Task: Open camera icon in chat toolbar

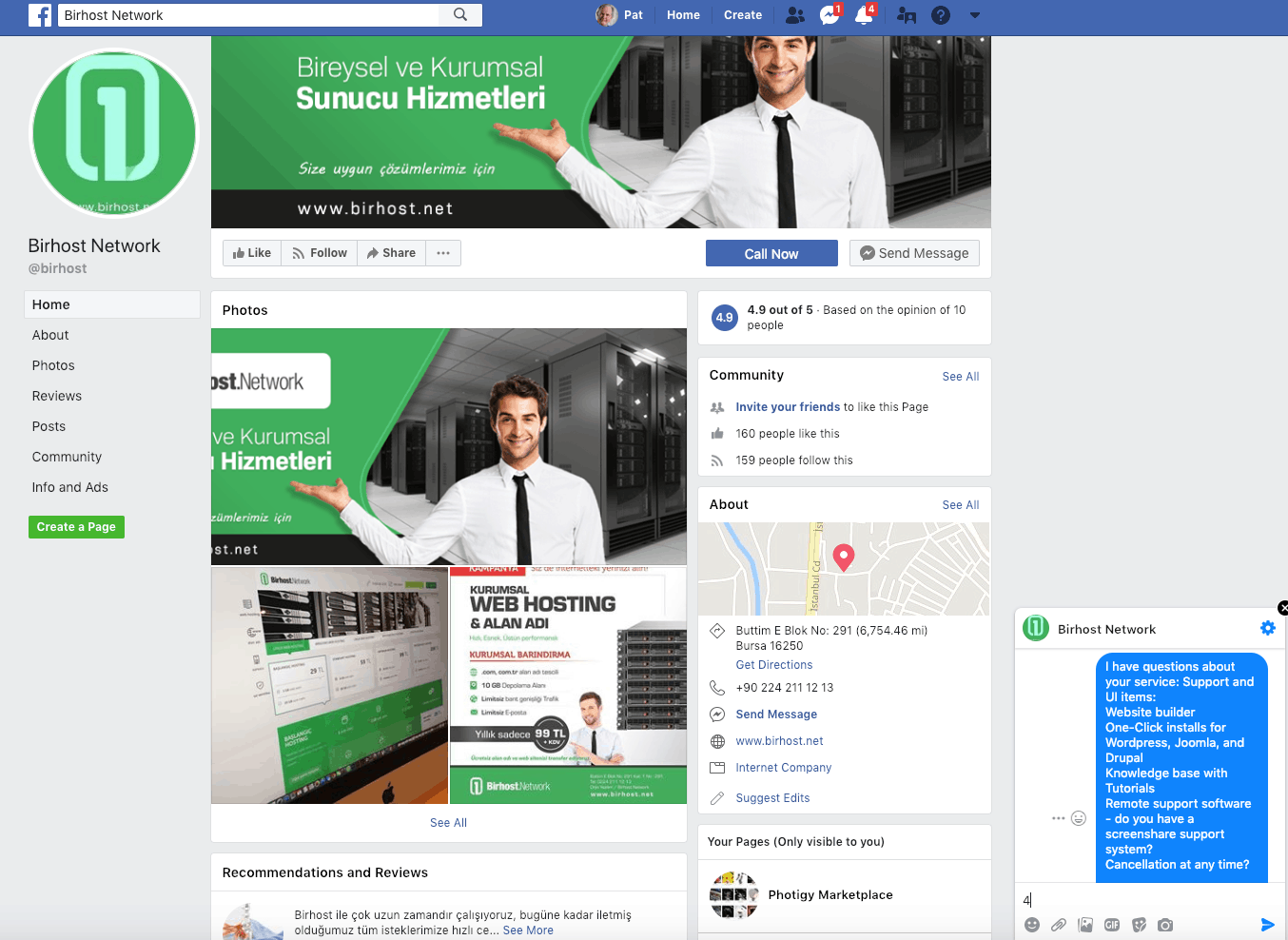Action: coord(1165,925)
